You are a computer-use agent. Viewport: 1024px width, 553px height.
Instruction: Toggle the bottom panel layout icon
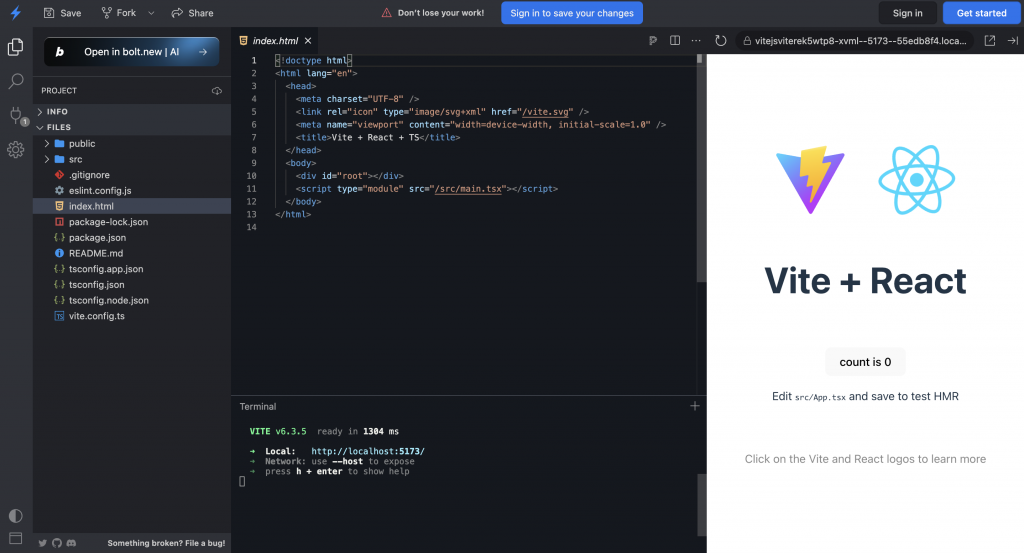16,538
